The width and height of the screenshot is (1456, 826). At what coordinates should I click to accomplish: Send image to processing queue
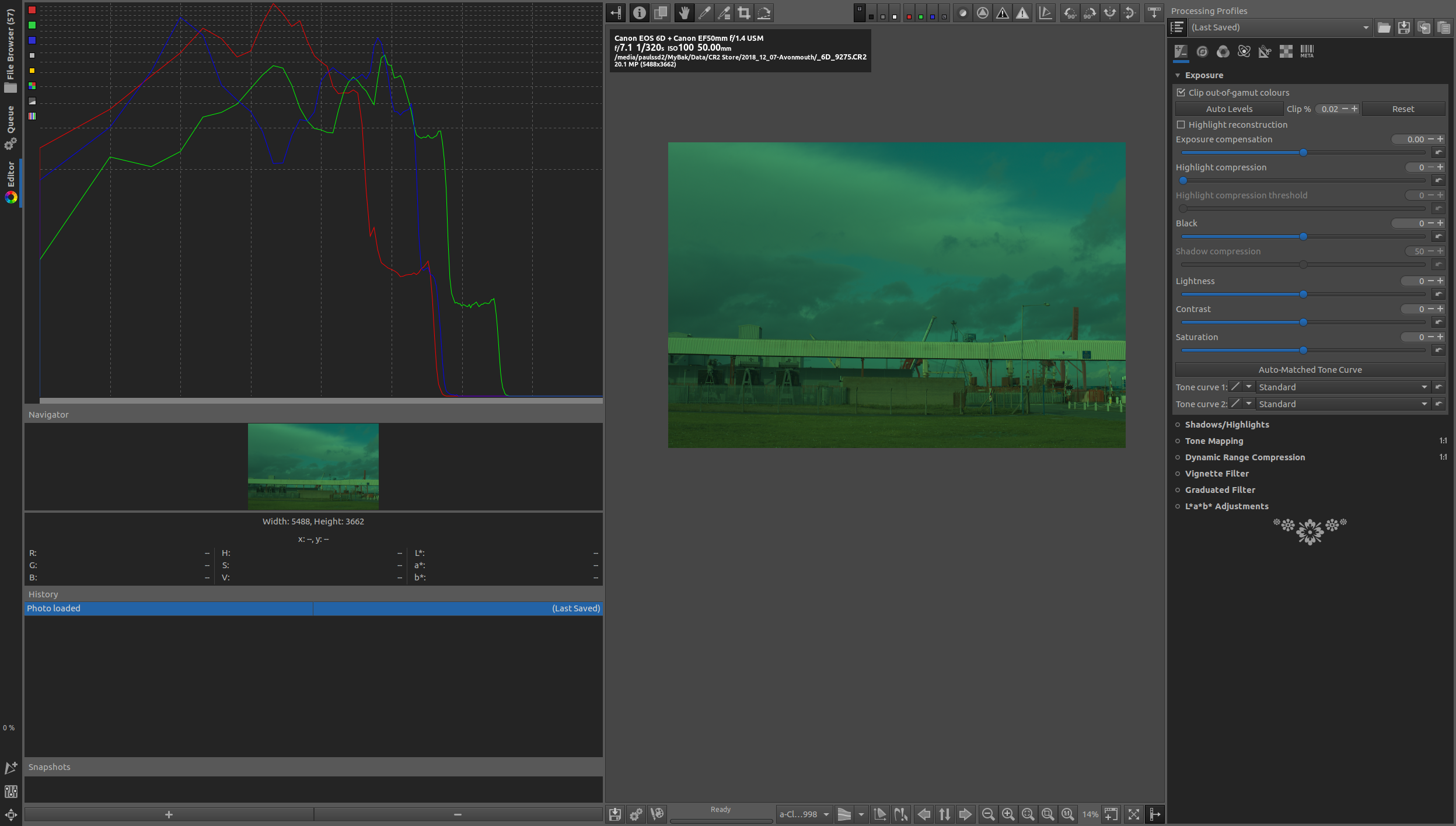636,814
